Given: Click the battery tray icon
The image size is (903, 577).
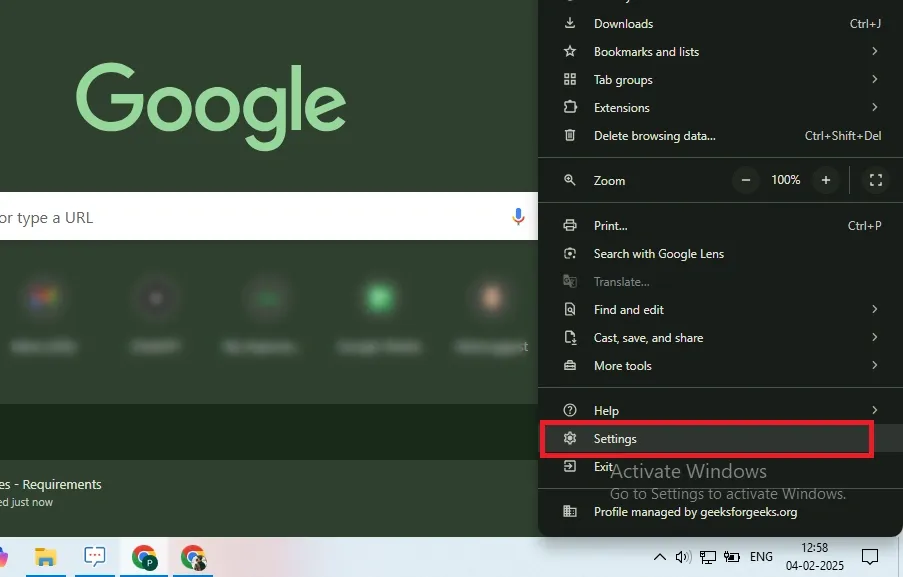Looking at the screenshot, I should coord(732,557).
